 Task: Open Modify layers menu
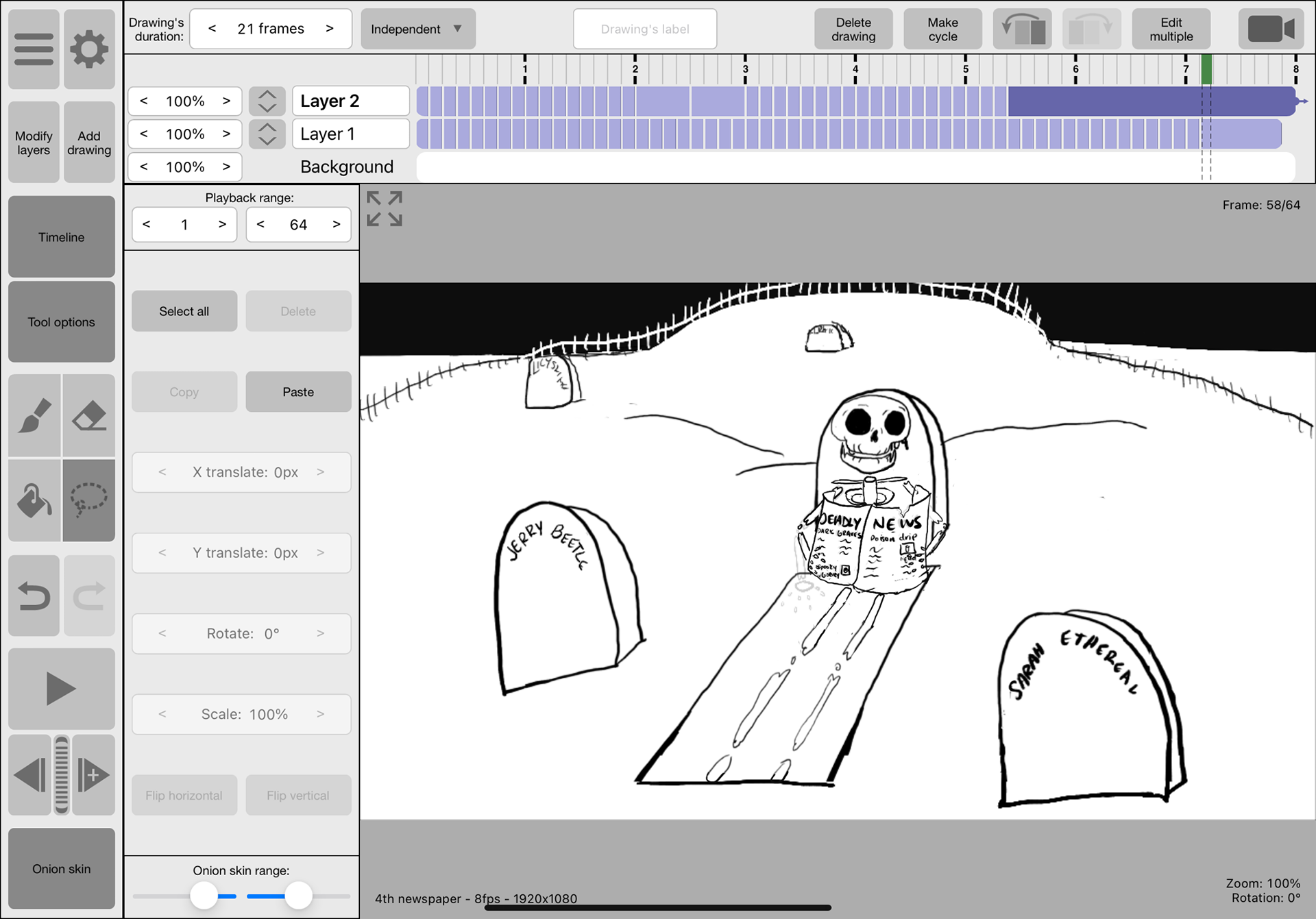(34, 143)
